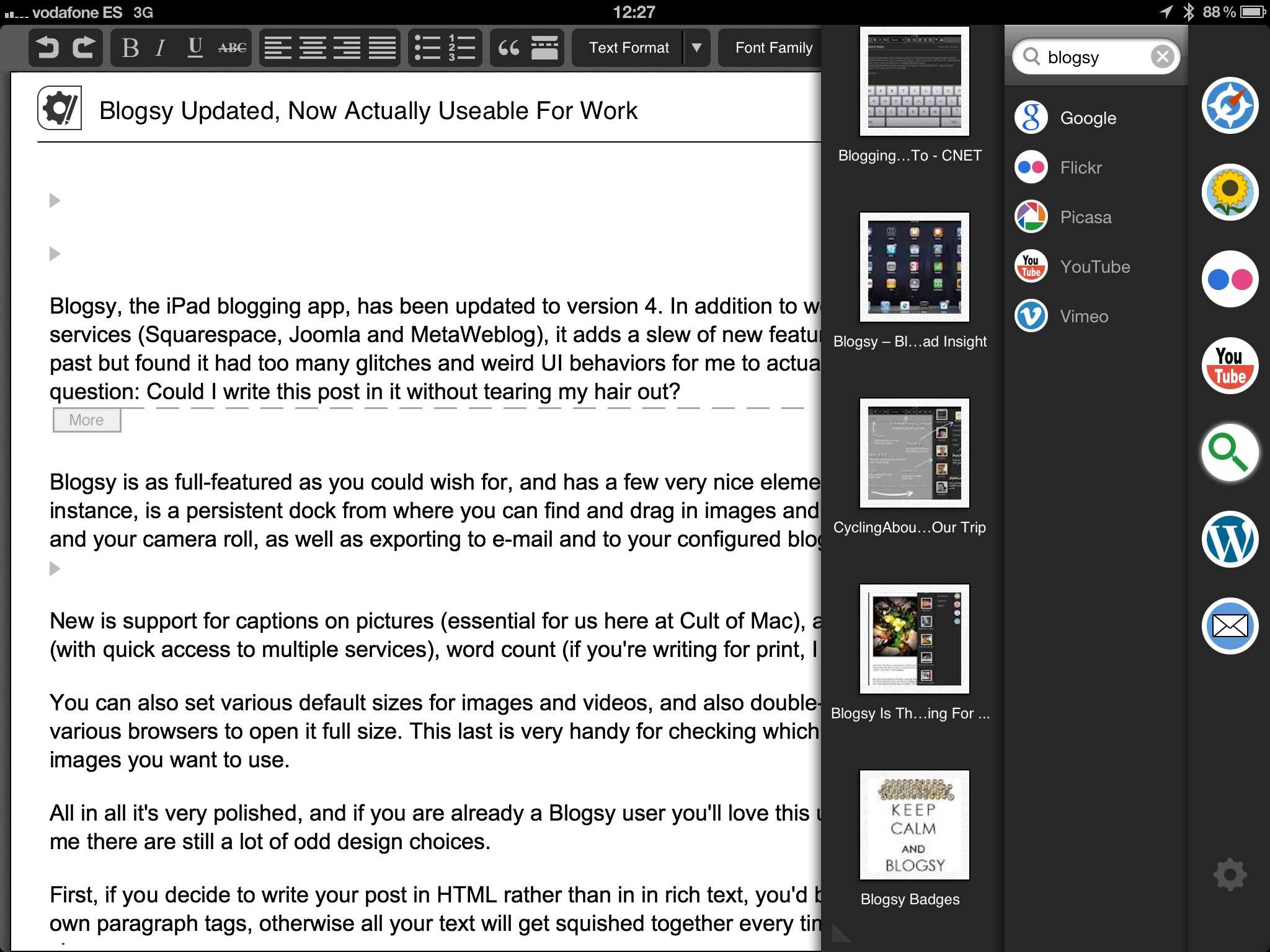Viewport: 1270px width, 952px height.
Task: Select the green magnifier search dock icon
Action: pos(1229,452)
